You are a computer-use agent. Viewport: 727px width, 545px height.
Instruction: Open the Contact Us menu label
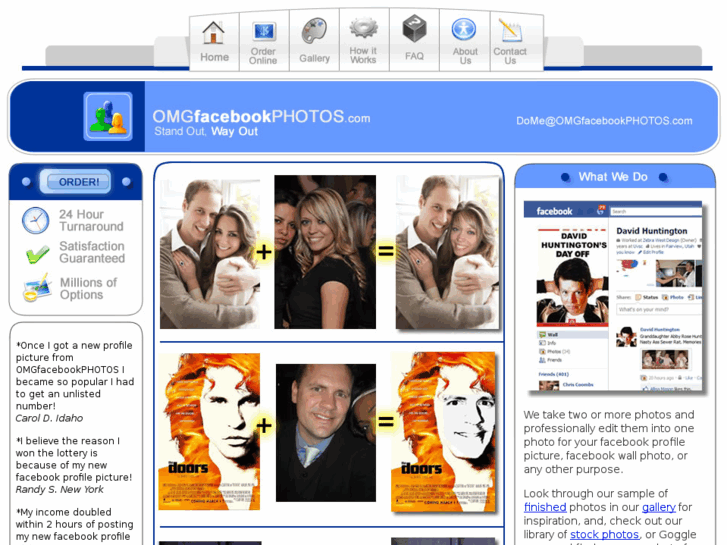[510, 56]
